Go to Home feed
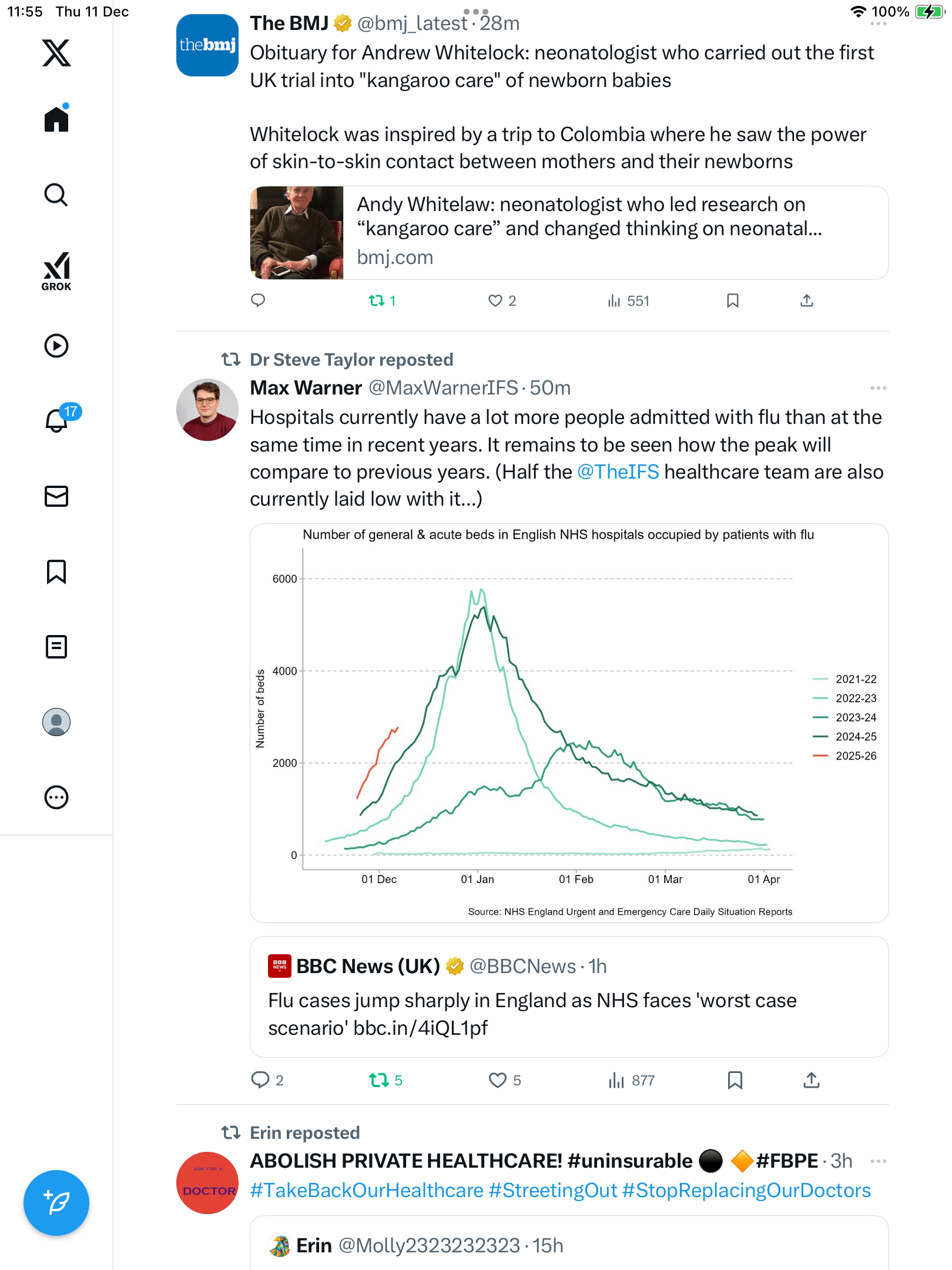Viewport: 952px width, 1270px height. [x=56, y=119]
